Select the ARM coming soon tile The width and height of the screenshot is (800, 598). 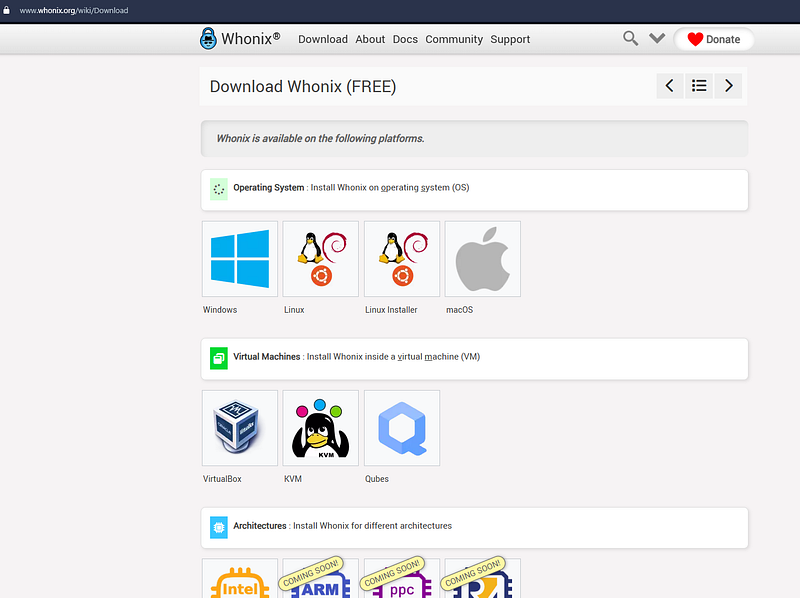pyautogui.click(x=321, y=579)
